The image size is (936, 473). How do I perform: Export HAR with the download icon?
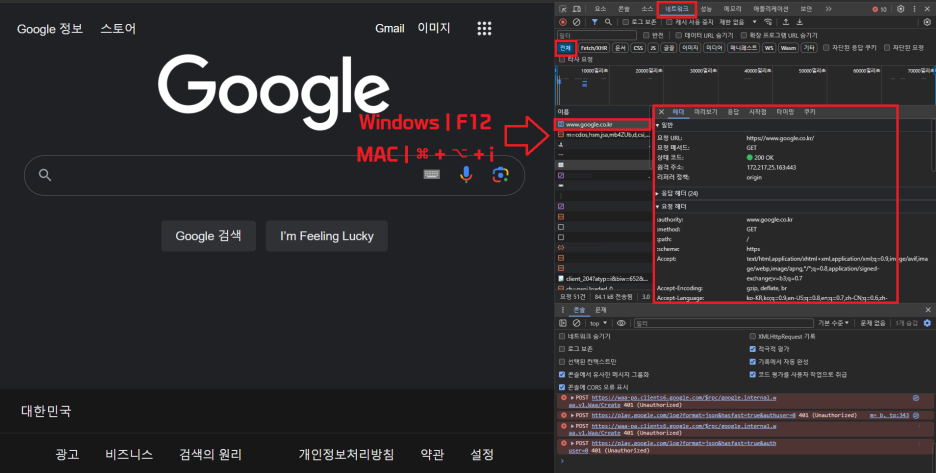click(x=800, y=22)
